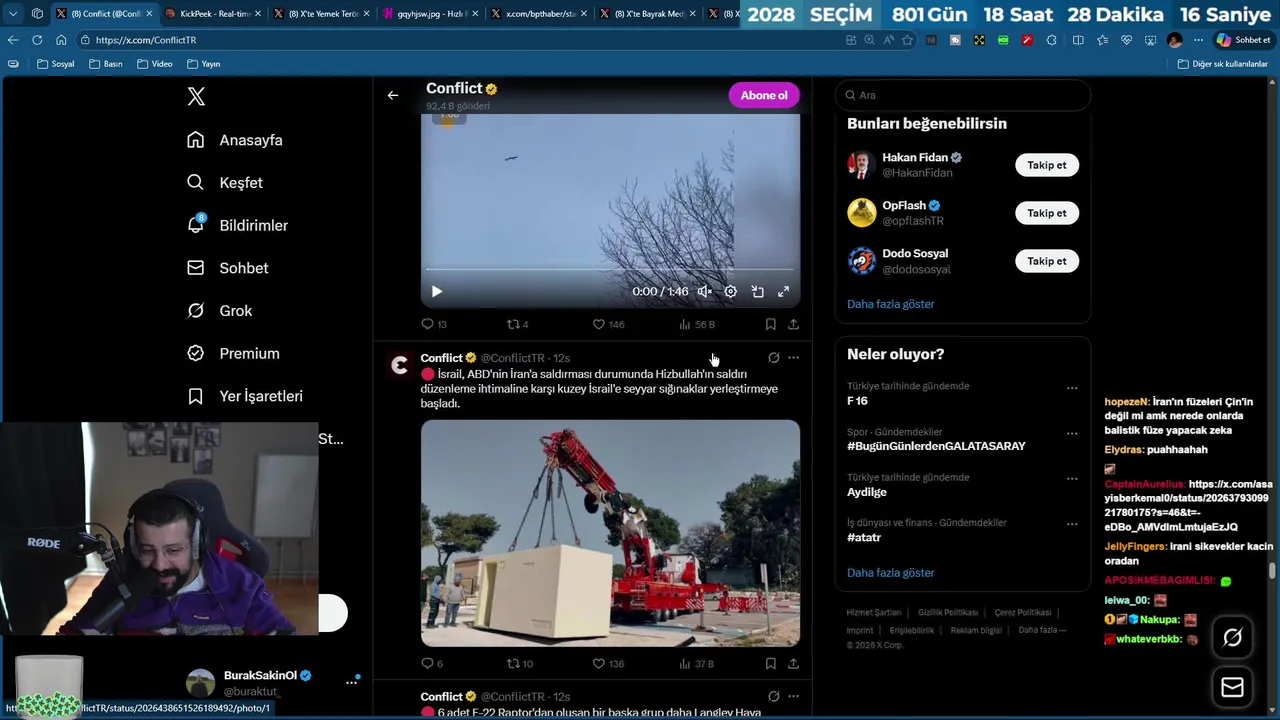Bookmark the video post
Screen dimensions: 1280x720
(x=770, y=324)
